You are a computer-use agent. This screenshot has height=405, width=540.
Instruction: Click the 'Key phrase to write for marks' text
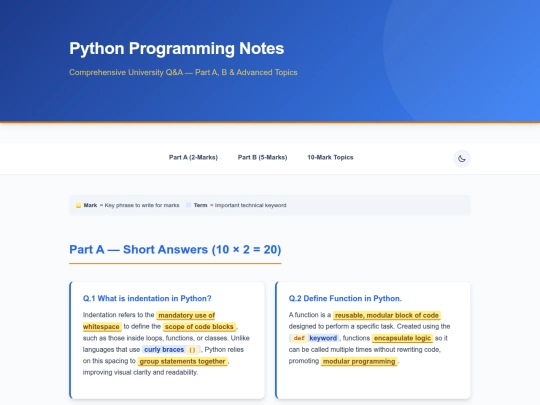click(142, 205)
